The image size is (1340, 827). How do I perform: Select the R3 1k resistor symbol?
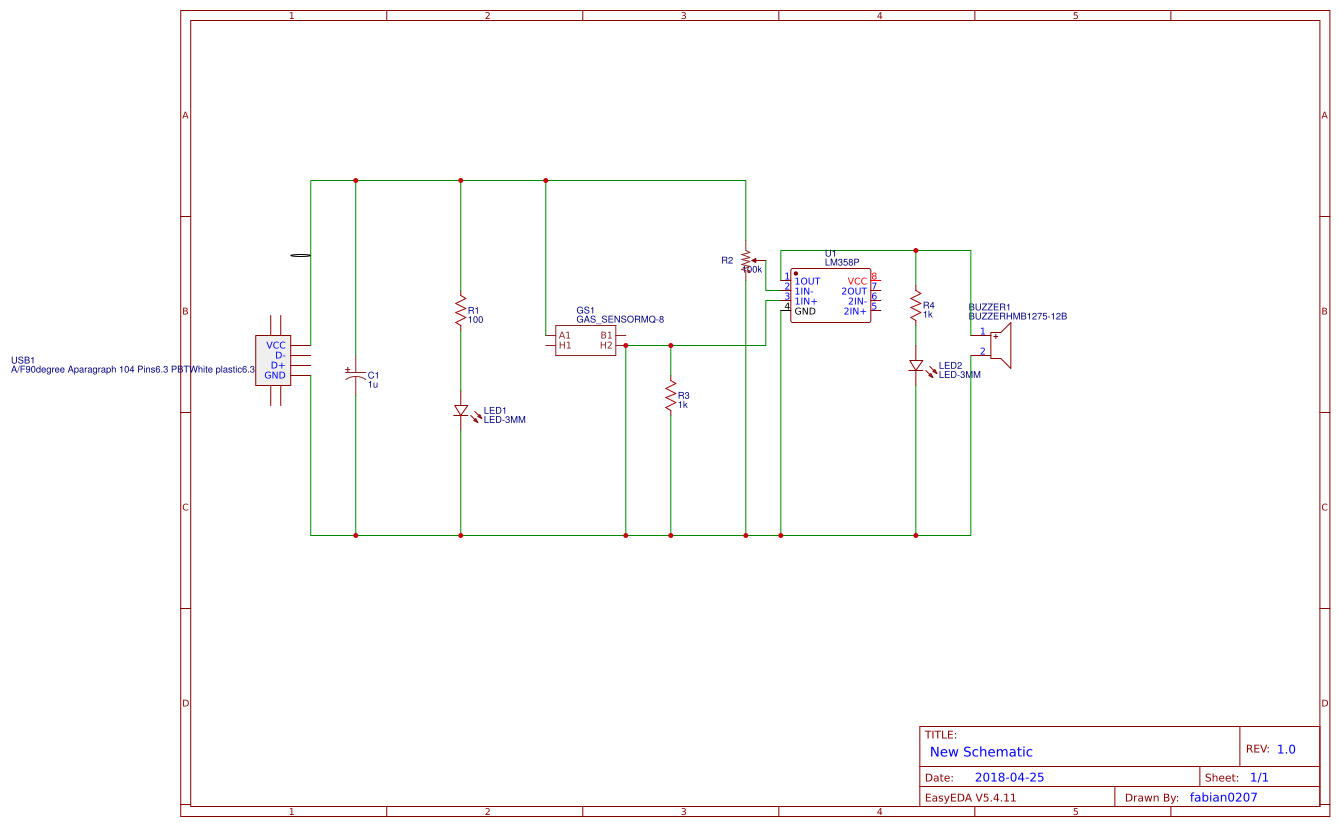point(671,397)
